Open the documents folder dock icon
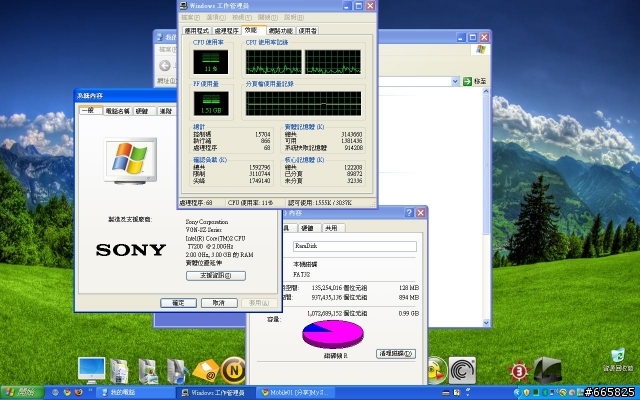This screenshot has height=400, width=640. 120,371
